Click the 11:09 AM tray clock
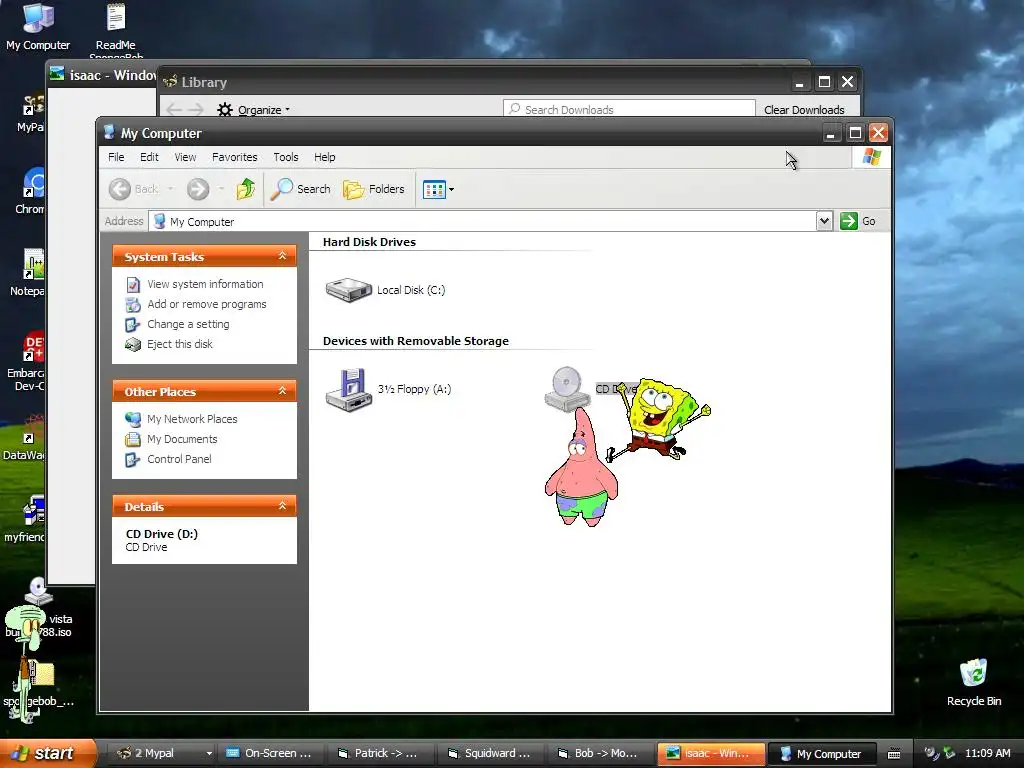The image size is (1024, 768). [987, 753]
